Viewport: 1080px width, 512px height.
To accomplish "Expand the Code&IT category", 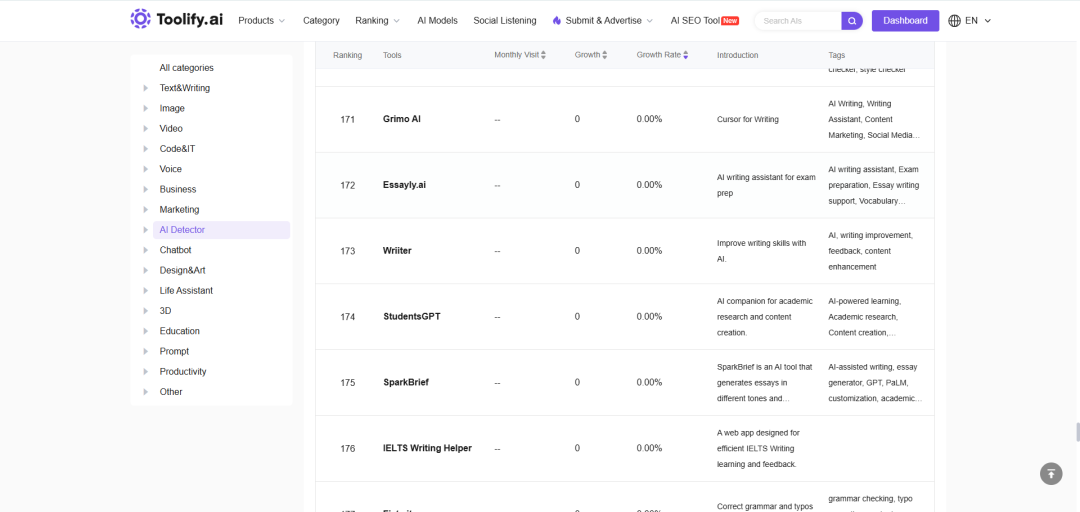I will click(145, 149).
